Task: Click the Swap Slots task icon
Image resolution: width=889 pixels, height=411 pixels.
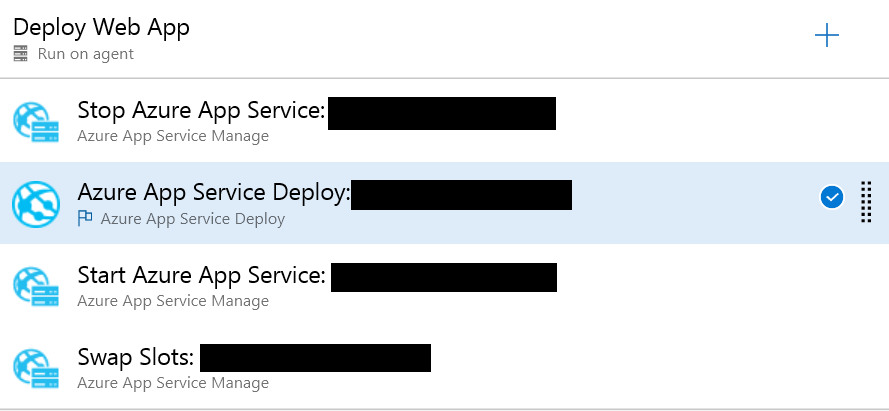Action: pos(36,368)
